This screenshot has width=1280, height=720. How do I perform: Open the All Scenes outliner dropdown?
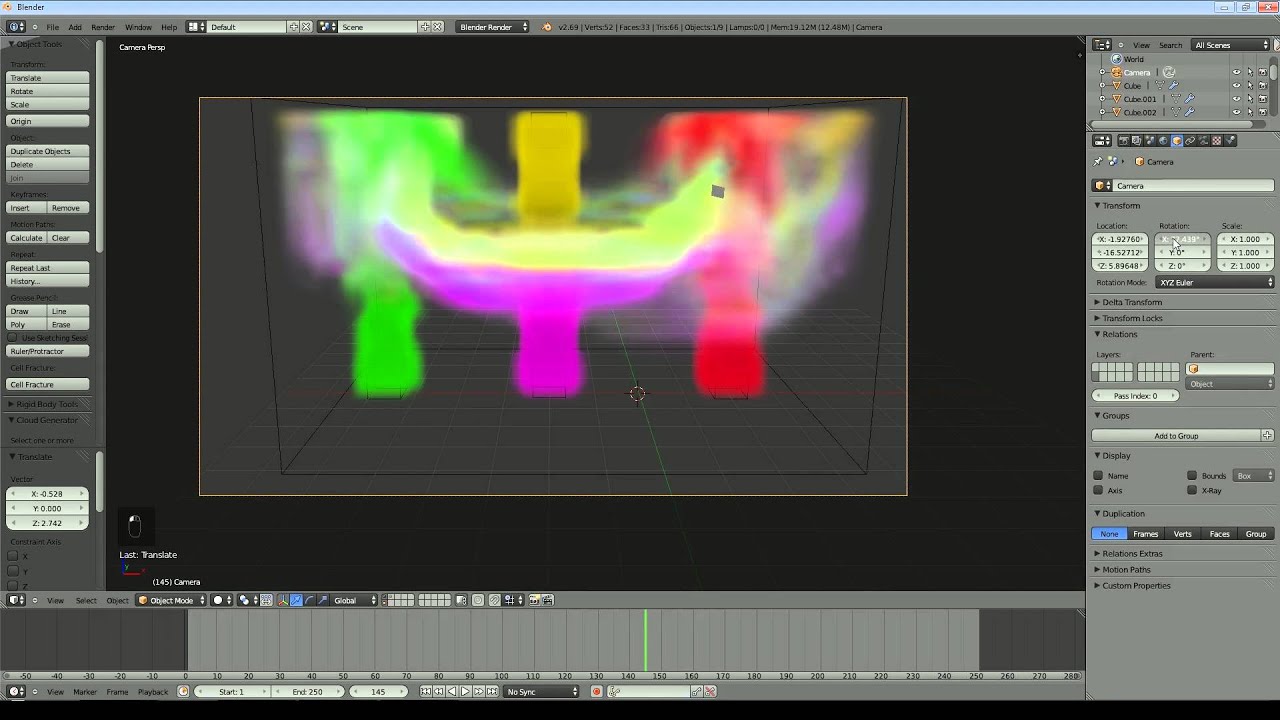point(1230,45)
